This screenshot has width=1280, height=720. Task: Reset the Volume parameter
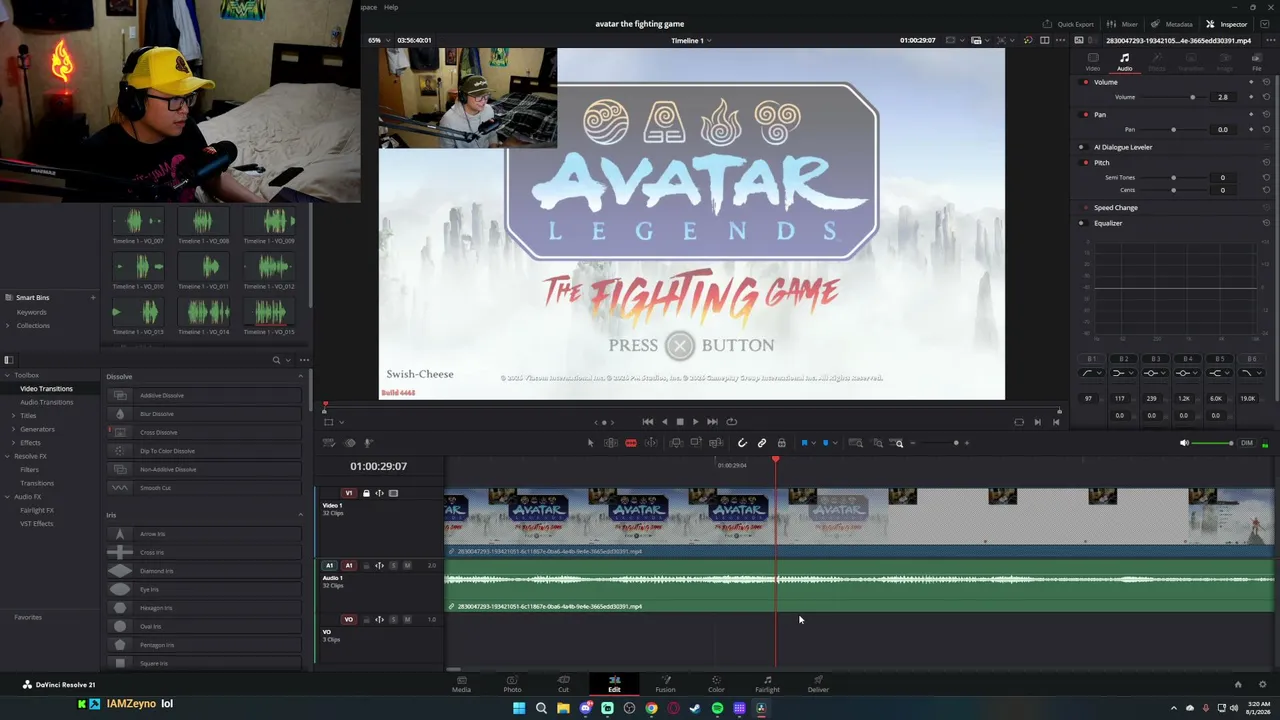pyautogui.click(x=1266, y=97)
